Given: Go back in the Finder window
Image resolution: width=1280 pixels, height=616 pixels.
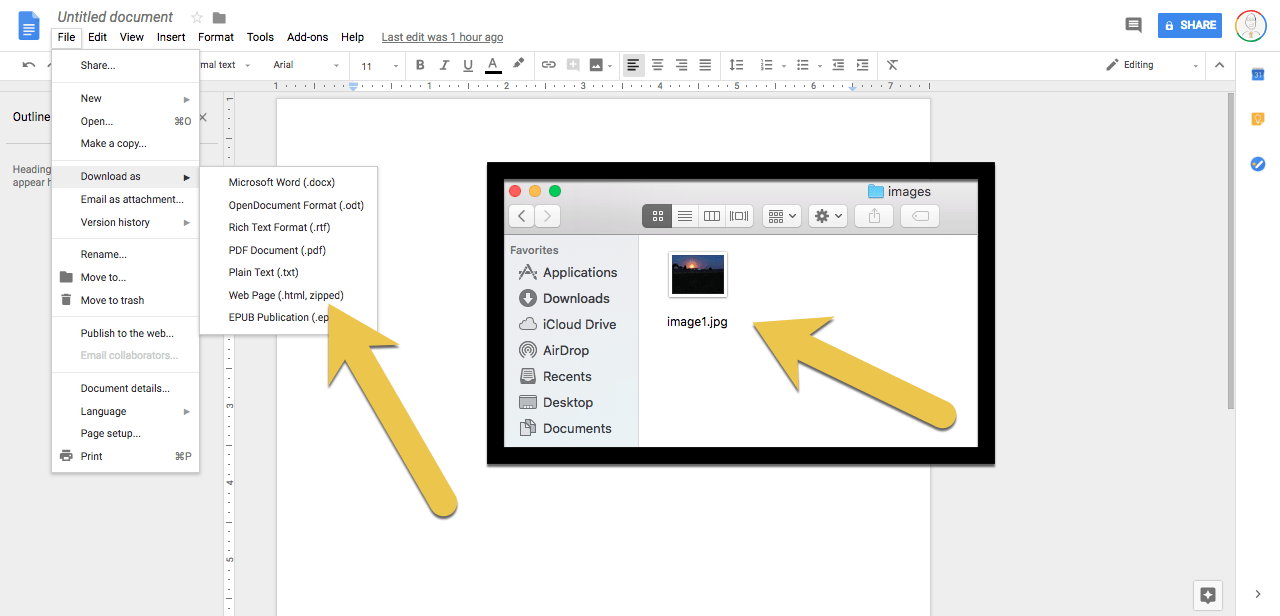Looking at the screenshot, I should pyautogui.click(x=521, y=215).
